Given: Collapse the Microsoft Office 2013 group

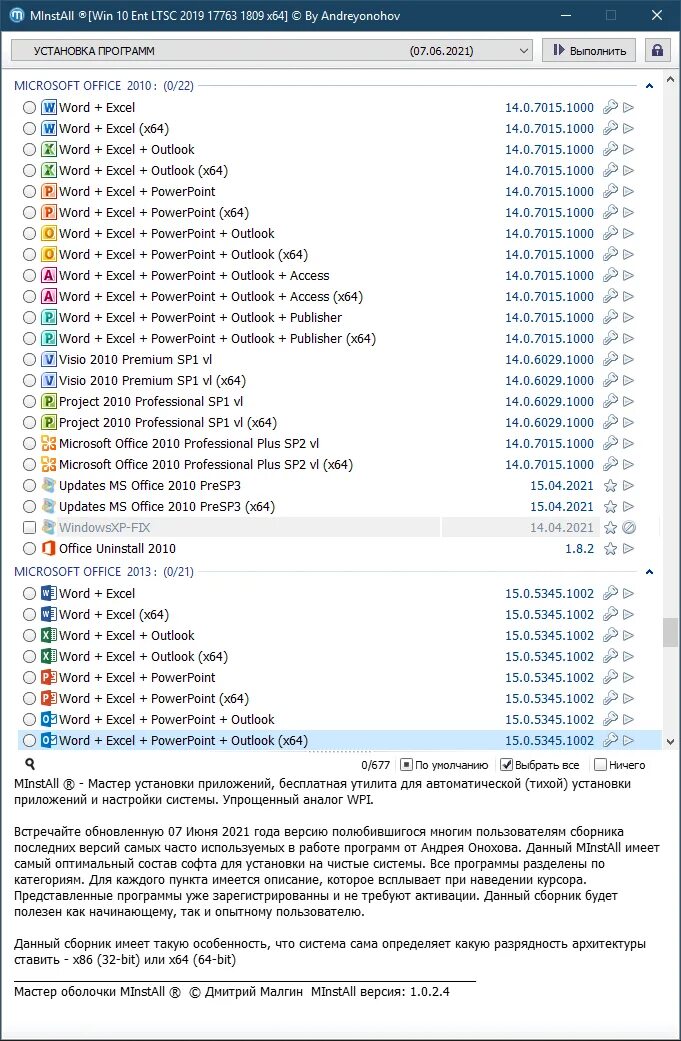Looking at the screenshot, I should pyautogui.click(x=650, y=572).
